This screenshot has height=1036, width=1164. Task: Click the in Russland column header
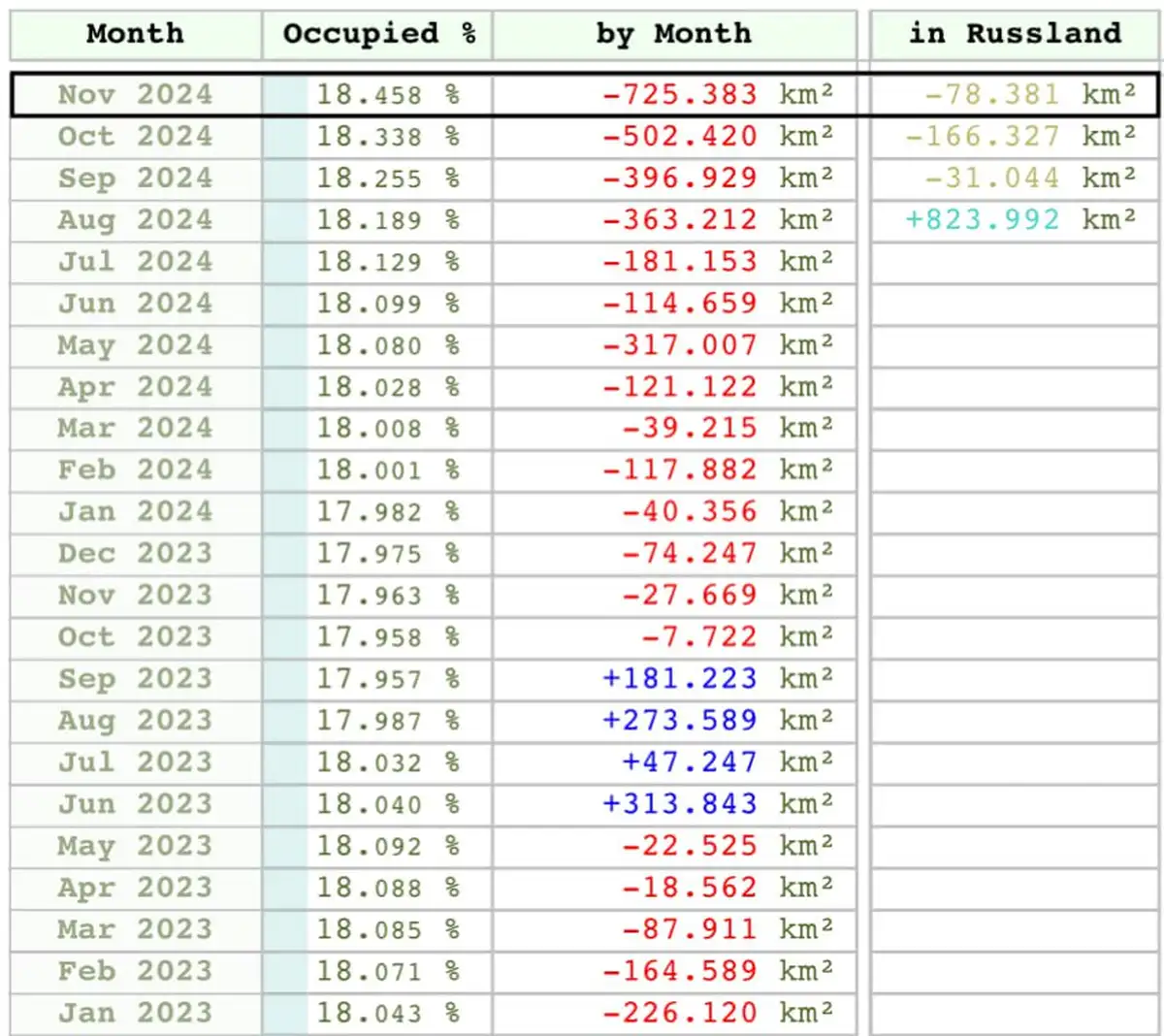(1015, 34)
